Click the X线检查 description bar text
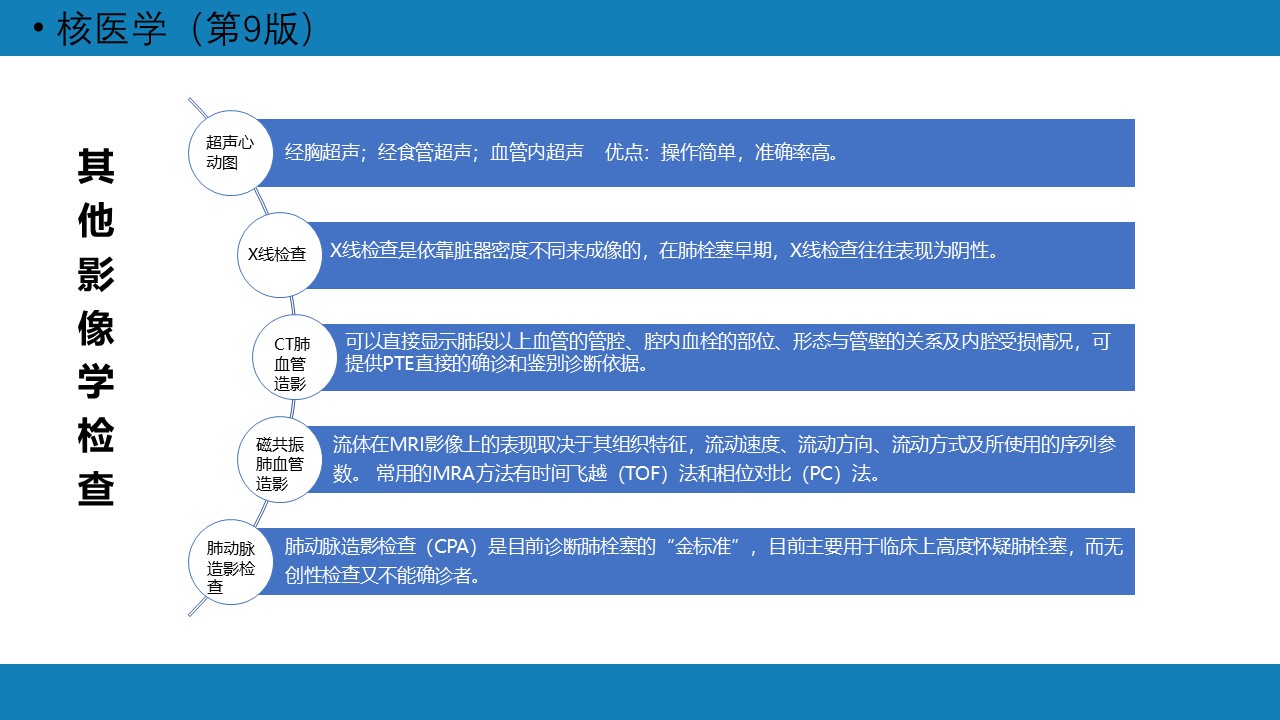 tap(665, 251)
